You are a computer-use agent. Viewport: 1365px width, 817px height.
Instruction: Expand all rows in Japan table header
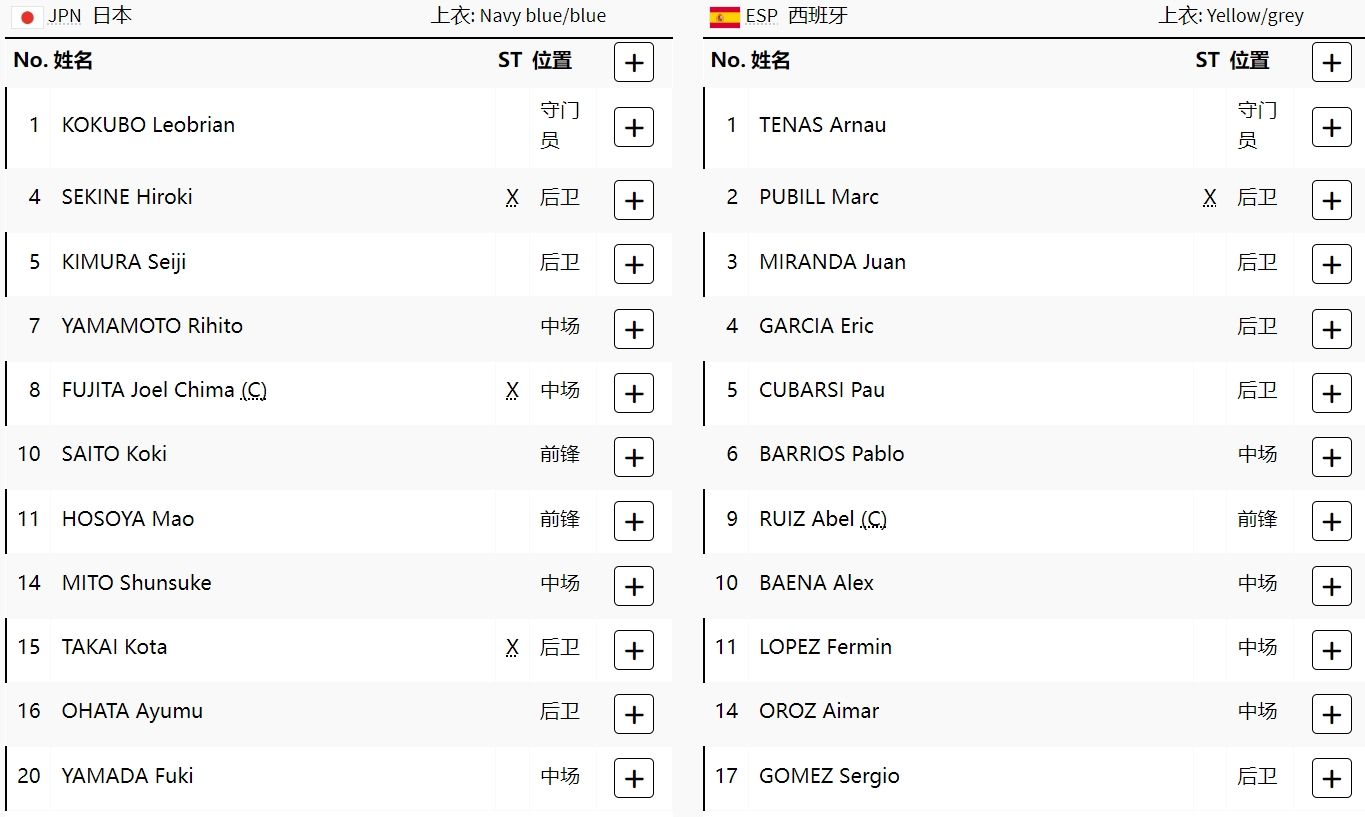coord(633,63)
